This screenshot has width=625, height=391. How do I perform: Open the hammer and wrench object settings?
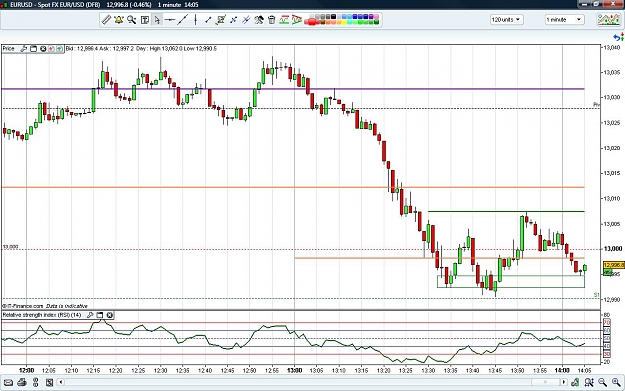tap(259, 20)
